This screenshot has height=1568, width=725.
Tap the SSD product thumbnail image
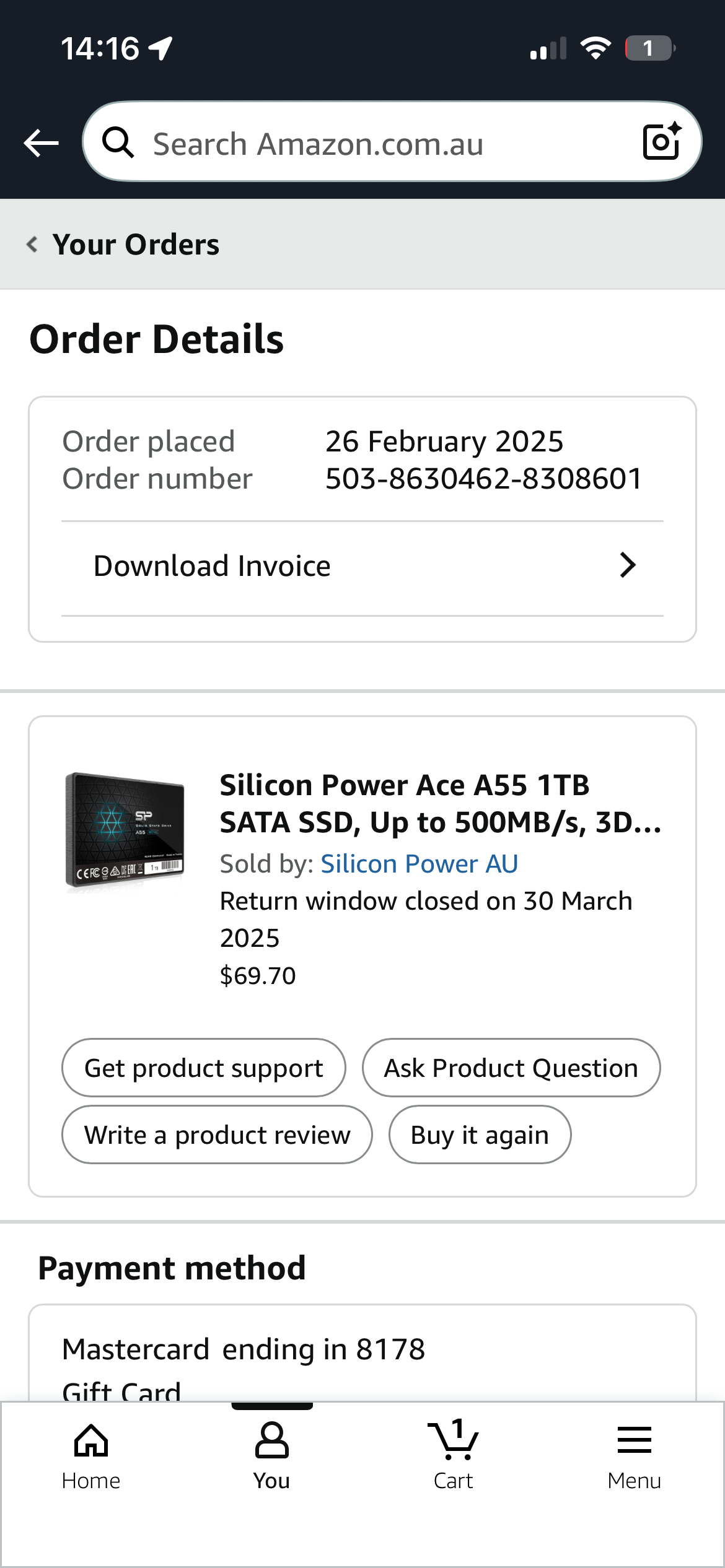(125, 830)
